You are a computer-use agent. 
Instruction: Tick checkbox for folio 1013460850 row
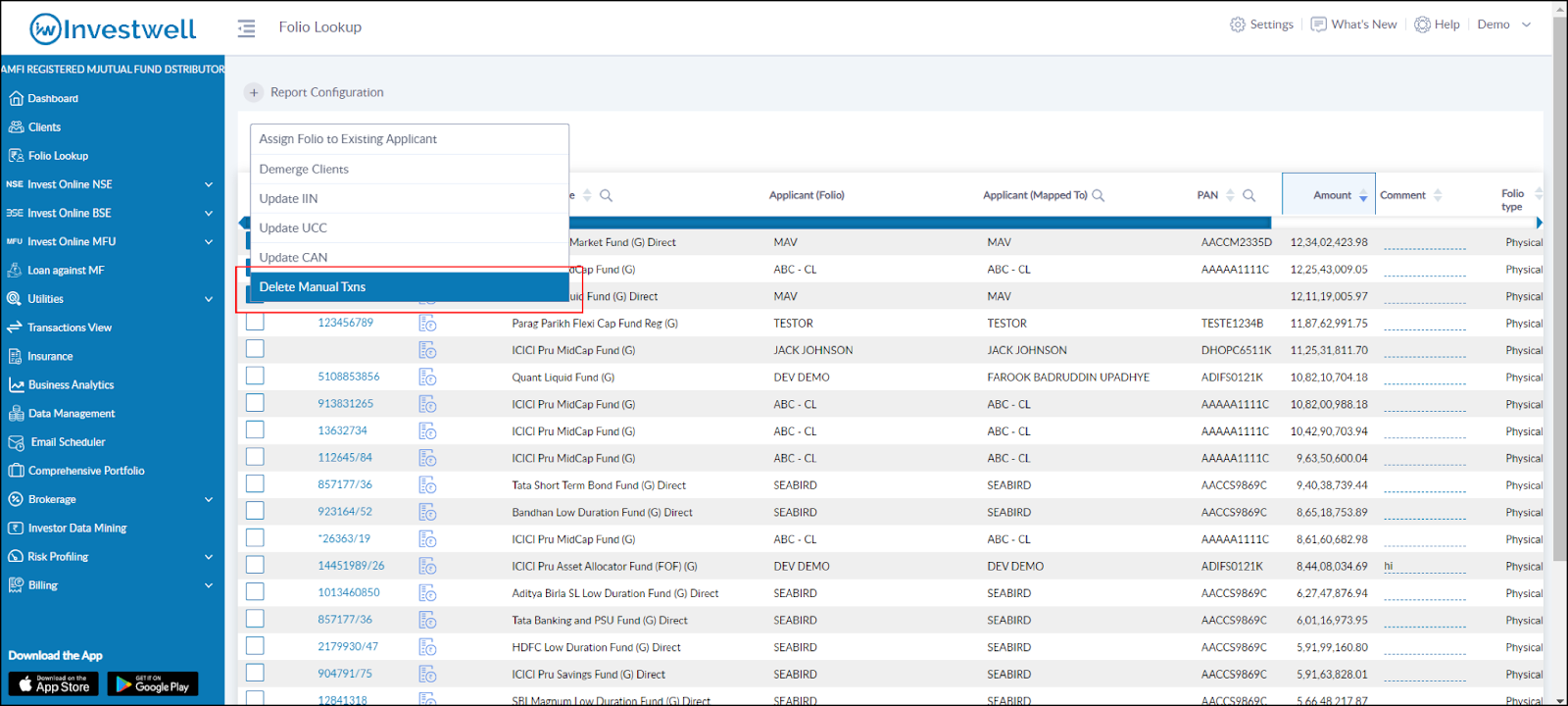click(x=255, y=591)
